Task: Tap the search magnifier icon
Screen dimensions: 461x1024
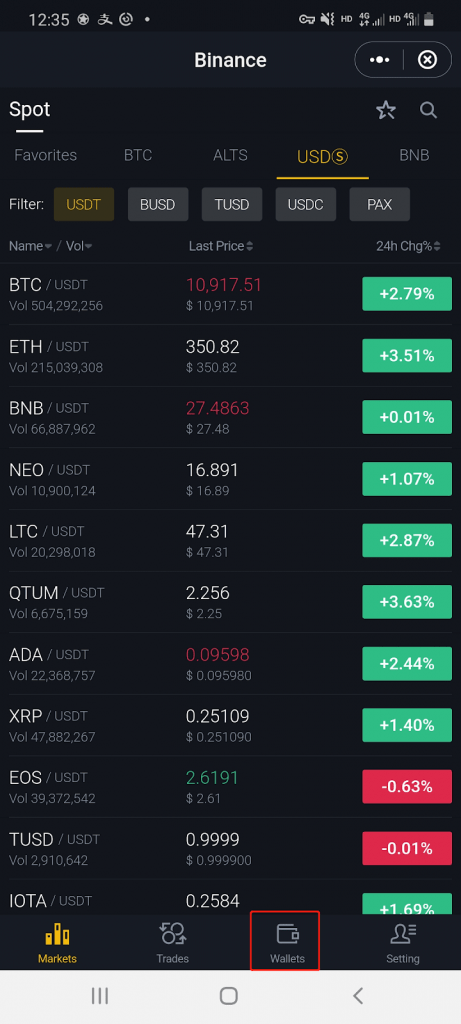Action: coord(428,110)
